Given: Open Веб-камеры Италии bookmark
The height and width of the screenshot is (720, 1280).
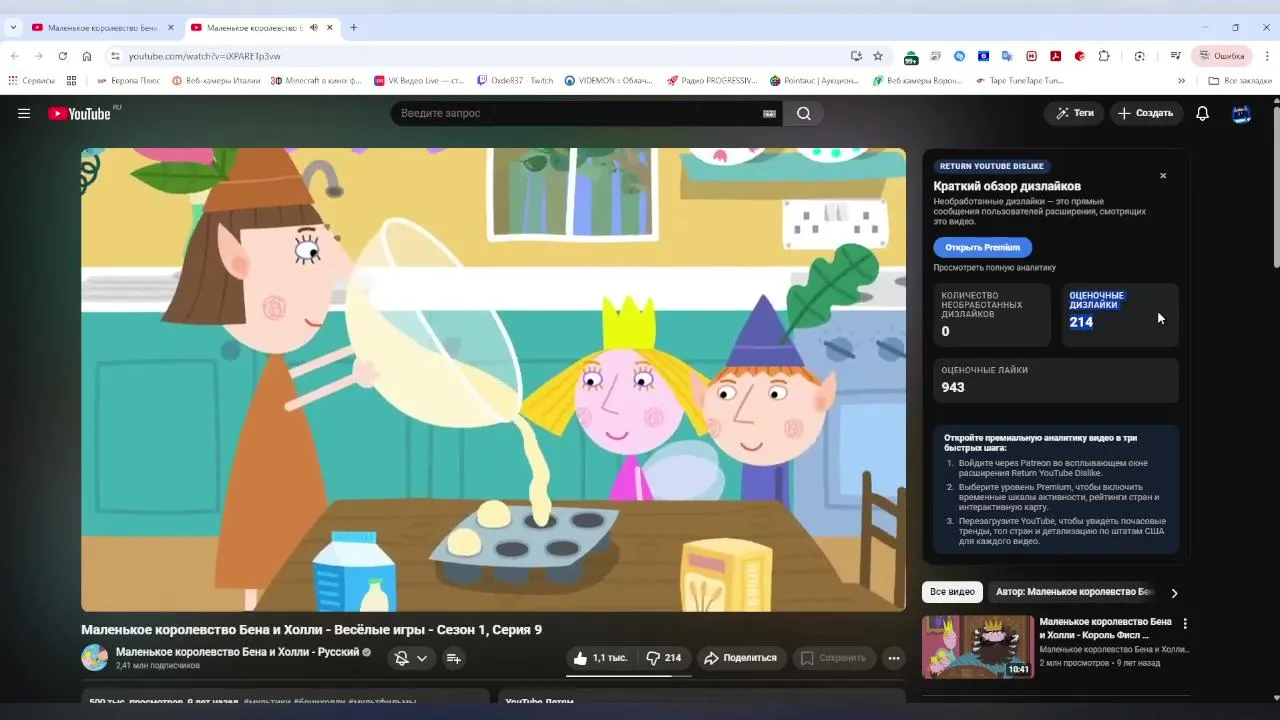Looking at the screenshot, I should (x=216, y=80).
